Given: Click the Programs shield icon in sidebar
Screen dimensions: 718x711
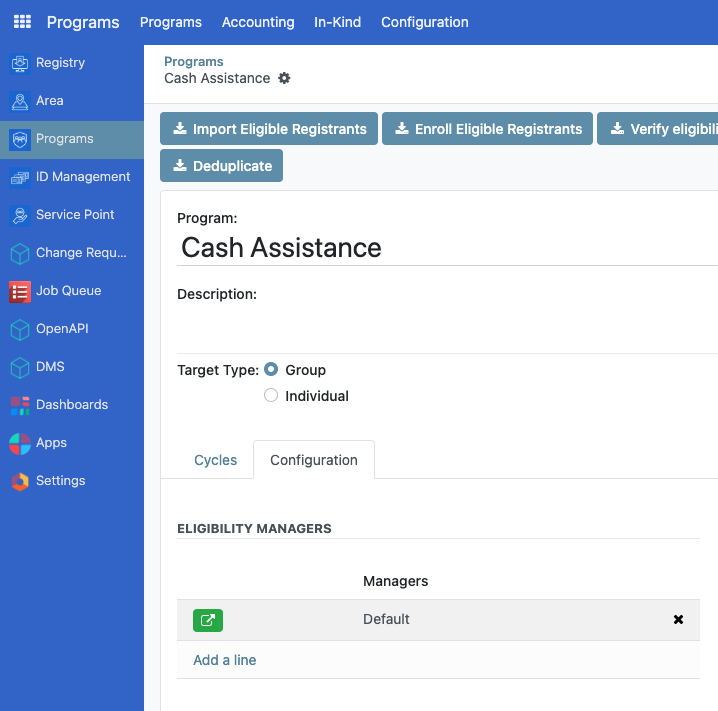Looking at the screenshot, I should (x=20, y=139).
